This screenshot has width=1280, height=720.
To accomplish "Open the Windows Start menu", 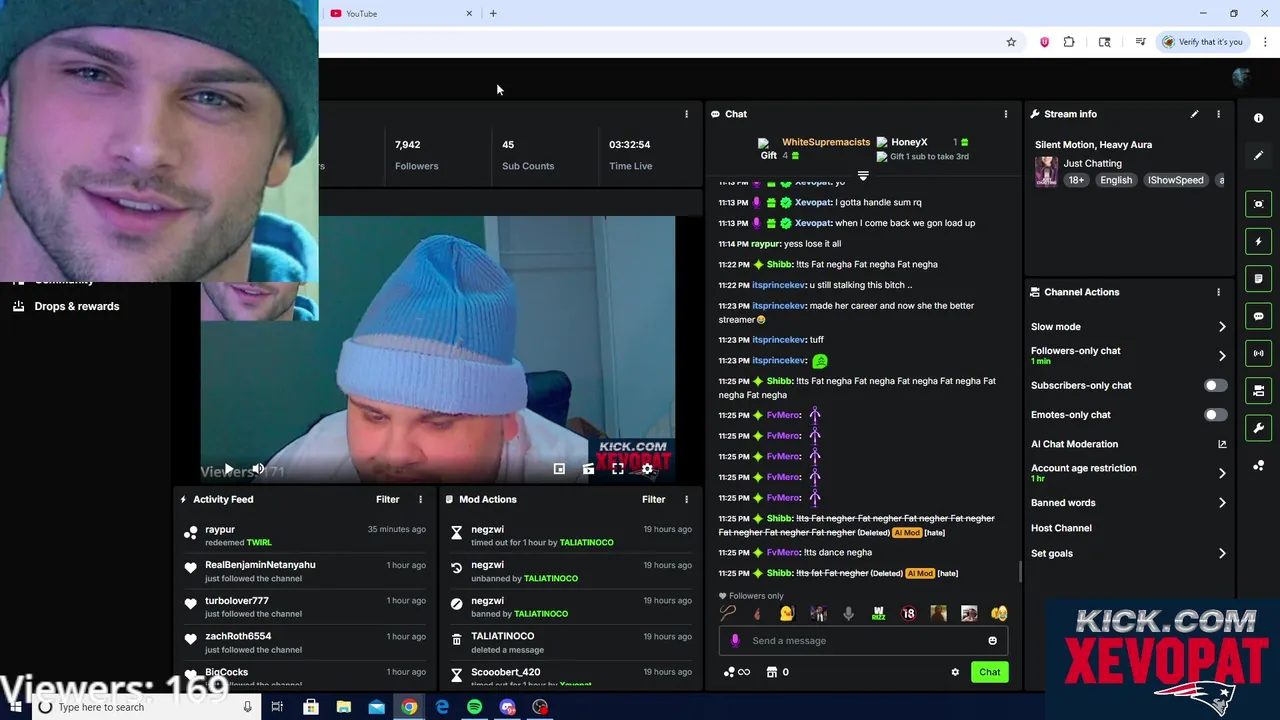I will point(15,707).
